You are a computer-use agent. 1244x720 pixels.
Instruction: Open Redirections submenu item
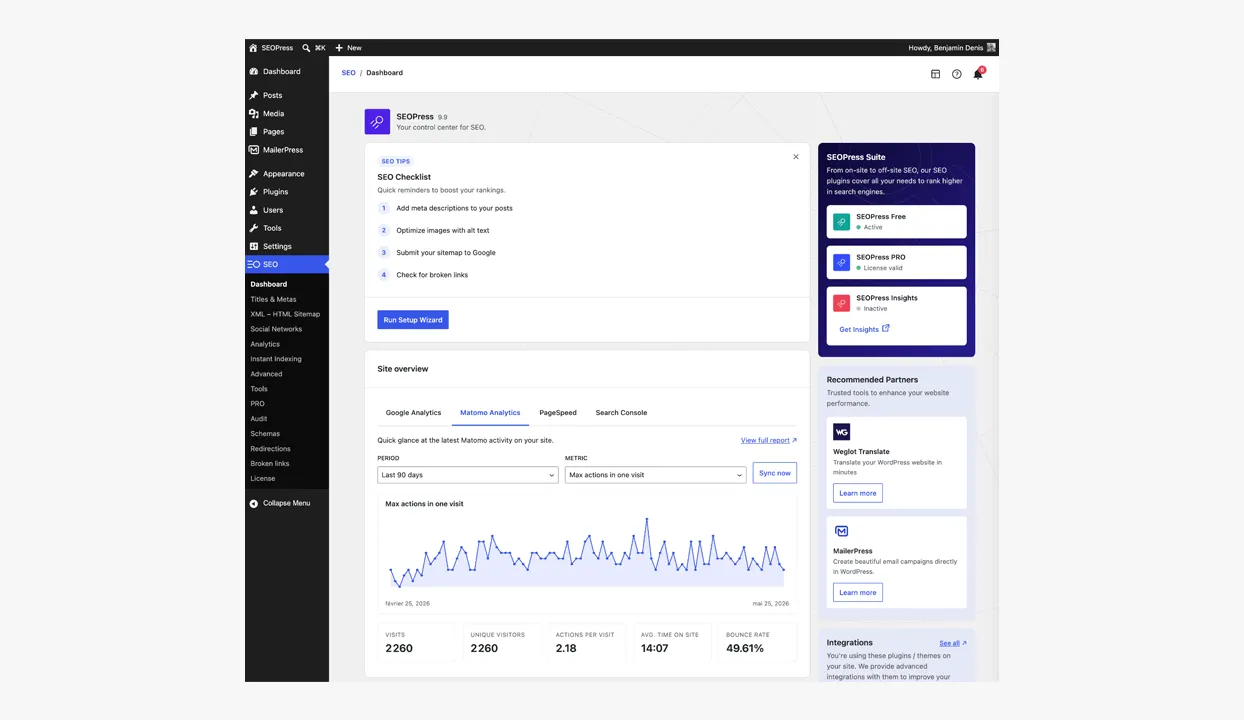[x=270, y=449]
